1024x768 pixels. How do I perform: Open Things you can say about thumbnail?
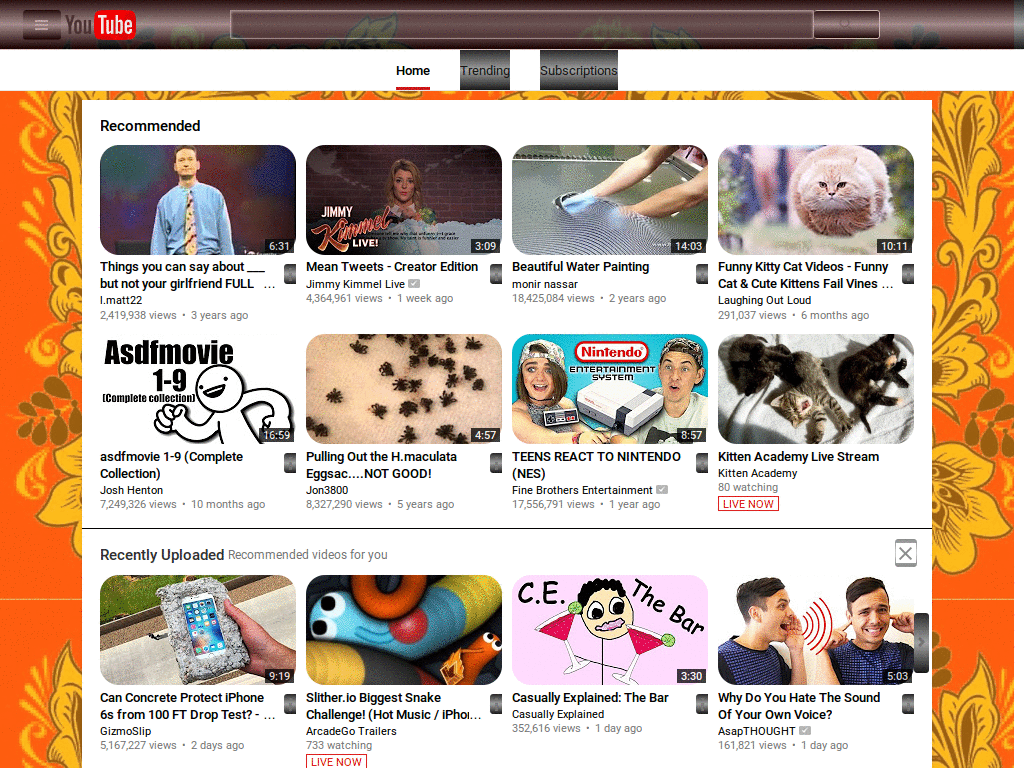[198, 200]
